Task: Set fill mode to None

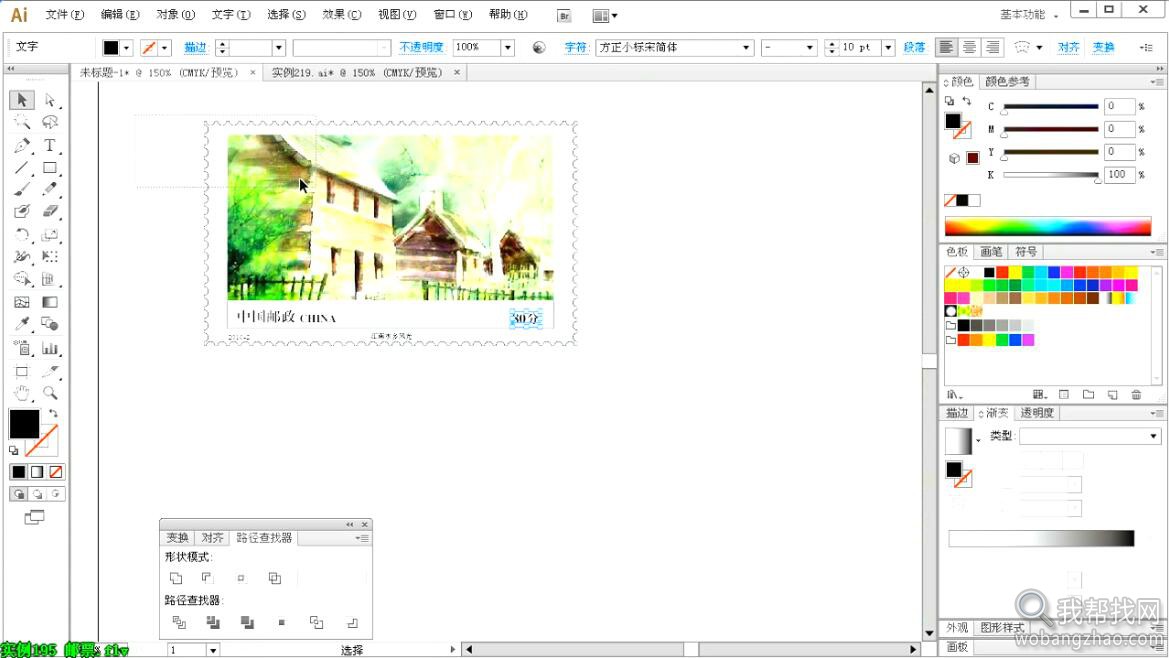Action: (x=56, y=472)
